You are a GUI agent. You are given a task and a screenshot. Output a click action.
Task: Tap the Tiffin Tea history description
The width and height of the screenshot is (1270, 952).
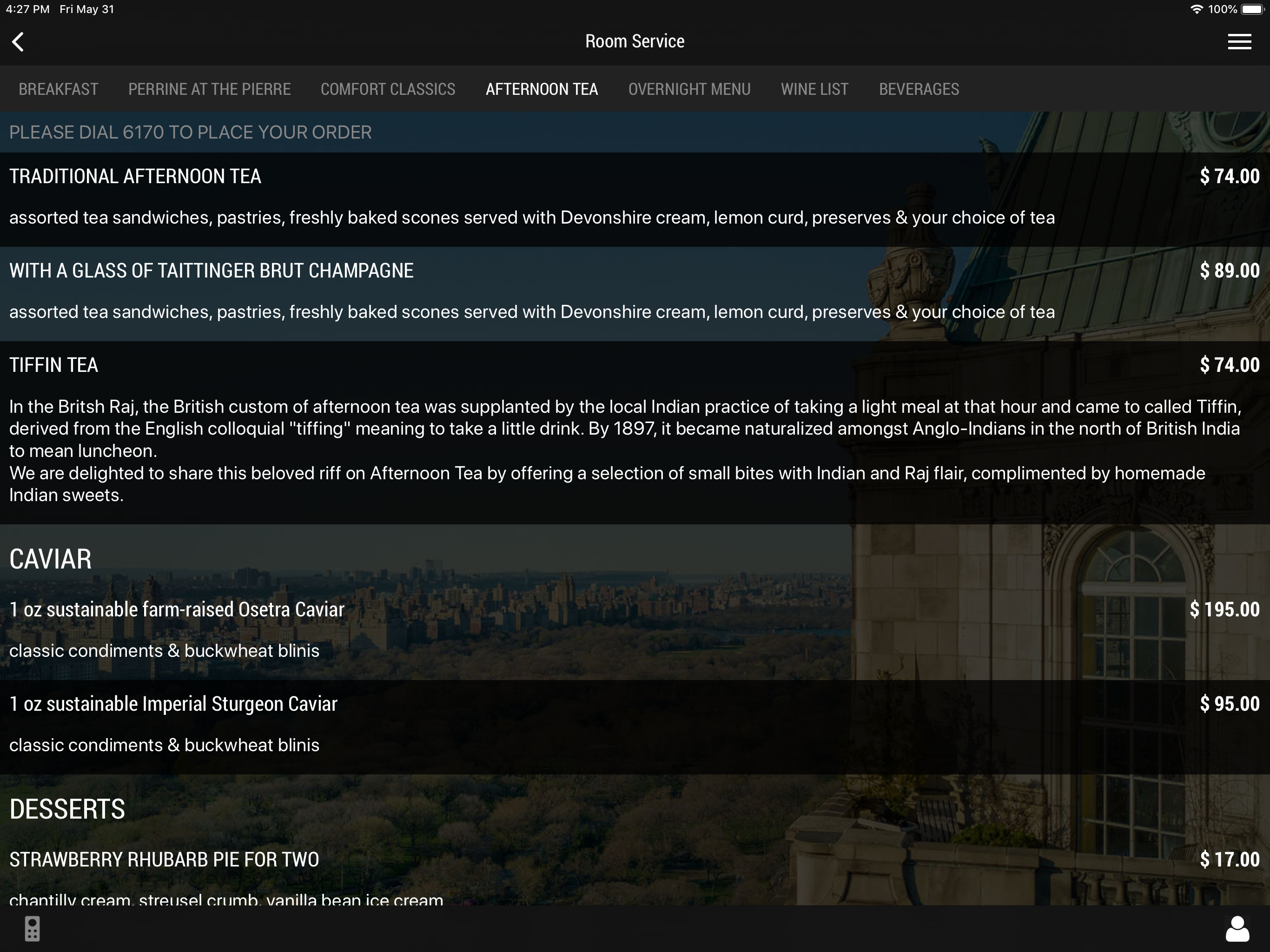pyautogui.click(x=626, y=451)
